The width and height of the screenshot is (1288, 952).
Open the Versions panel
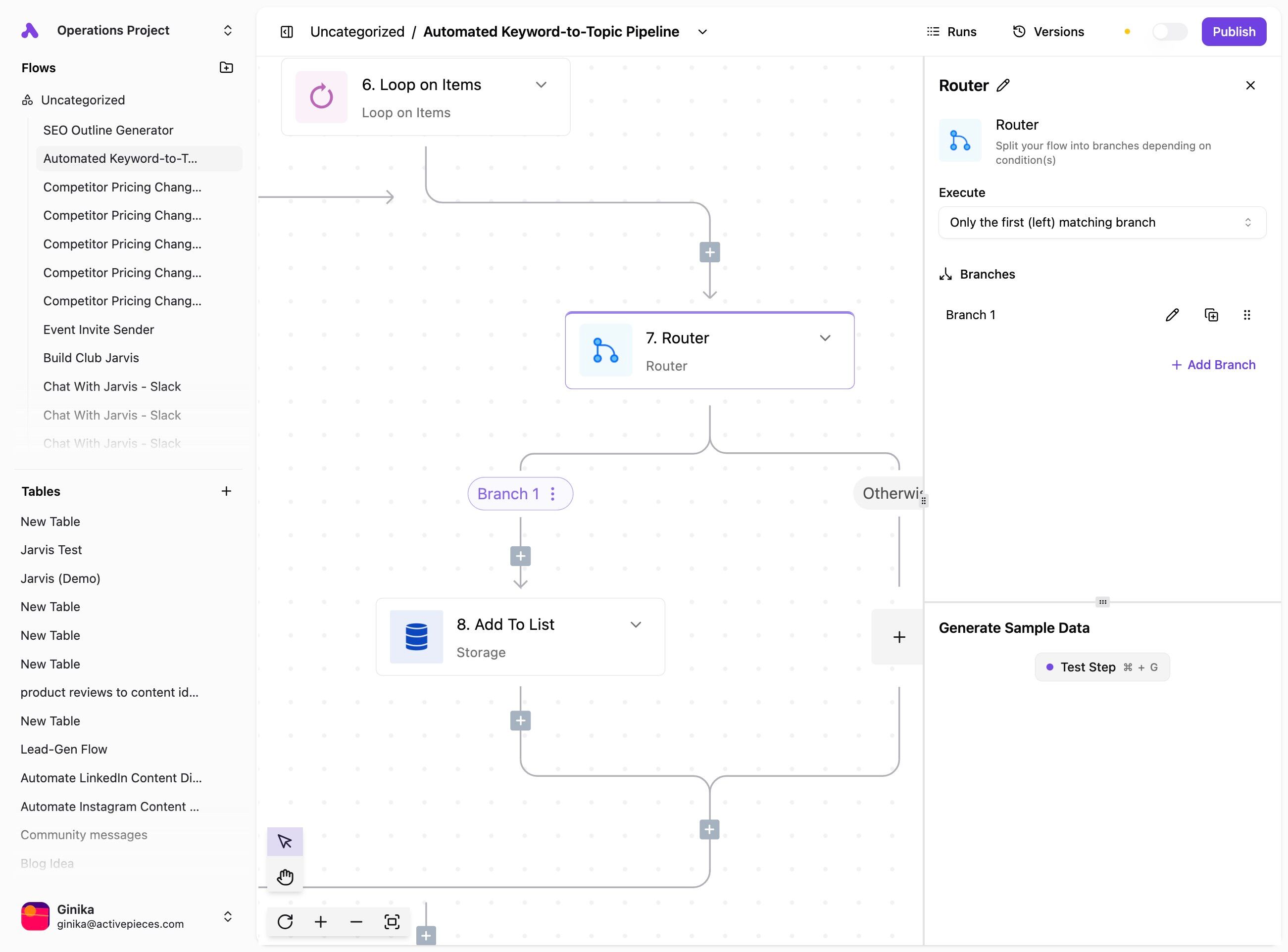[1049, 32]
